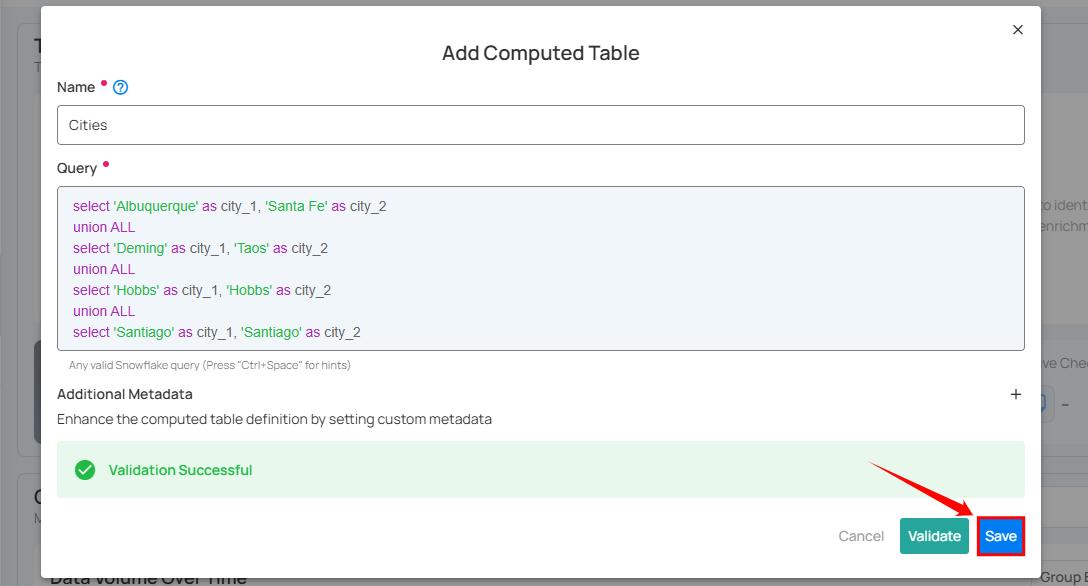
Task: Click the Validation Successful message text
Action: tap(180, 470)
